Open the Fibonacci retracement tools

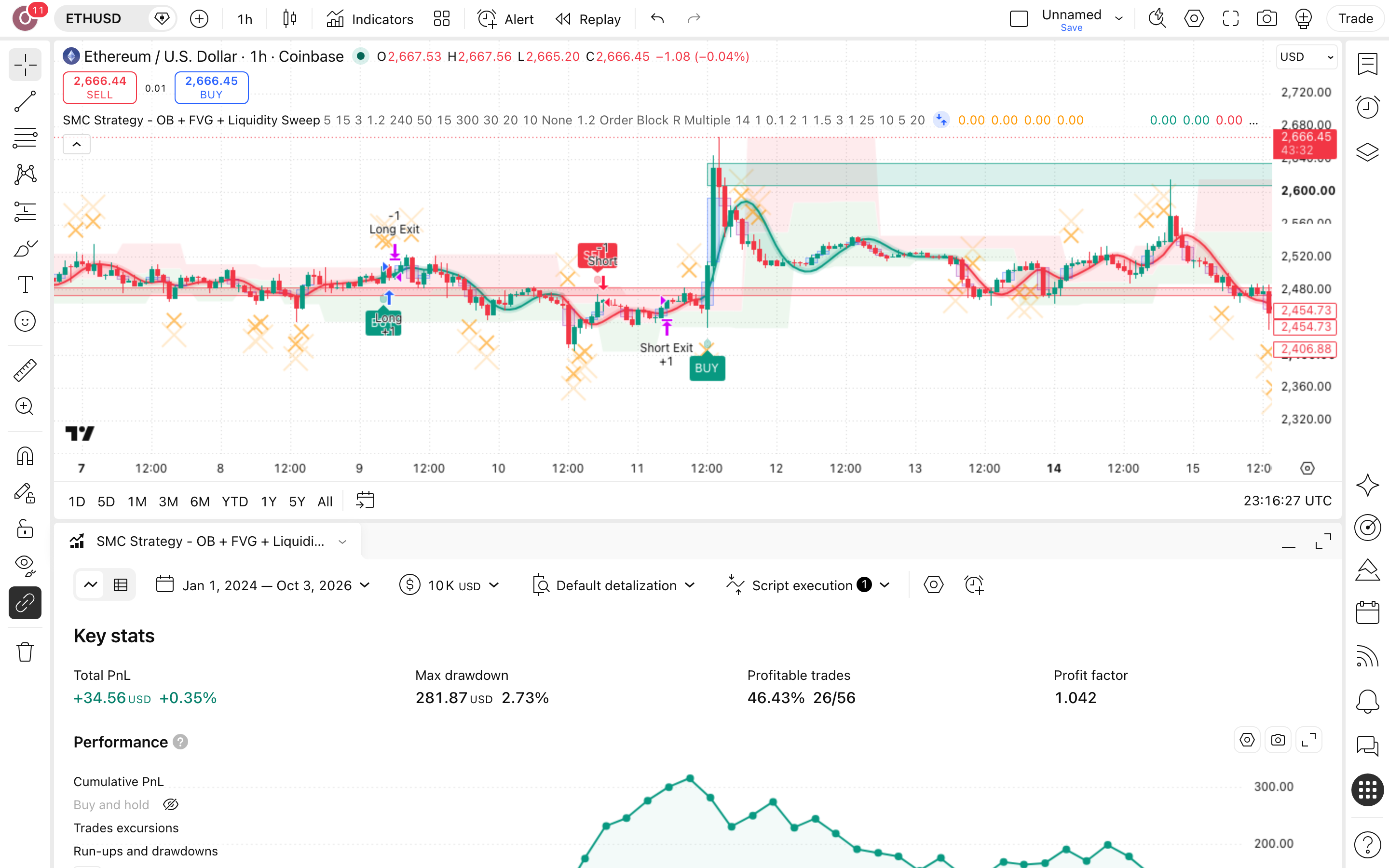[x=25, y=138]
